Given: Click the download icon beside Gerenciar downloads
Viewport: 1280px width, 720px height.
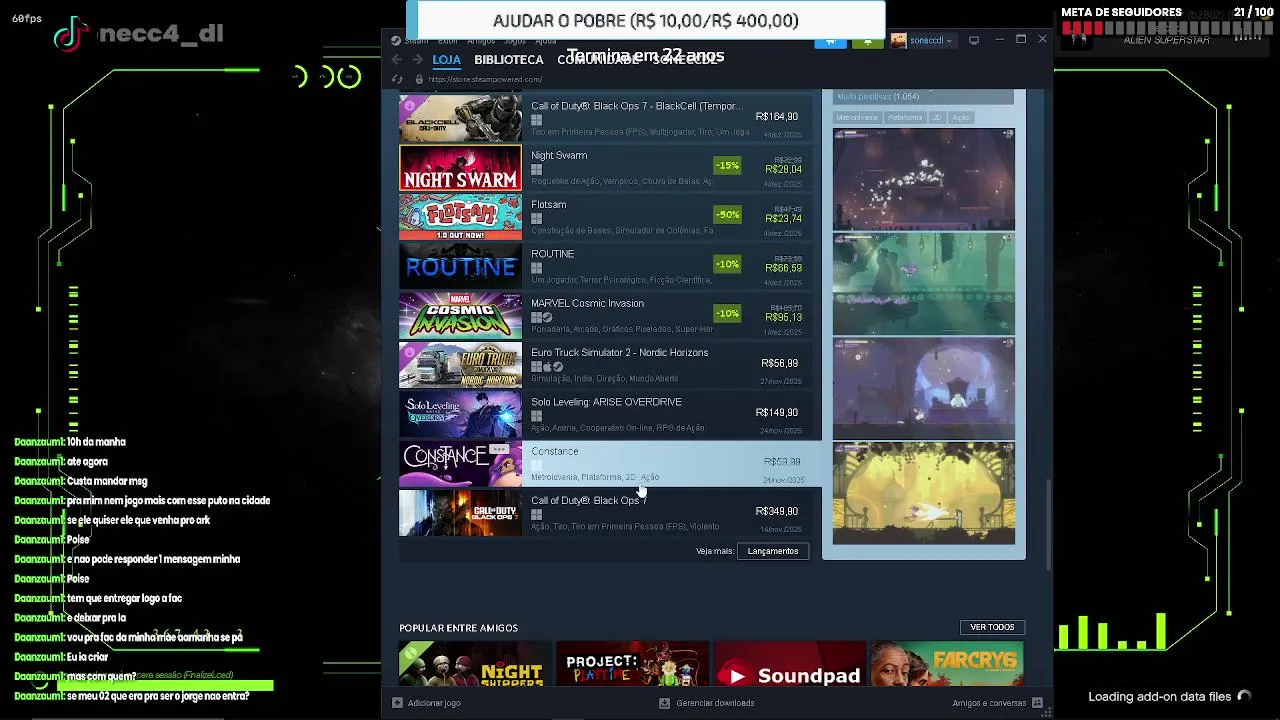Looking at the screenshot, I should tap(664, 703).
